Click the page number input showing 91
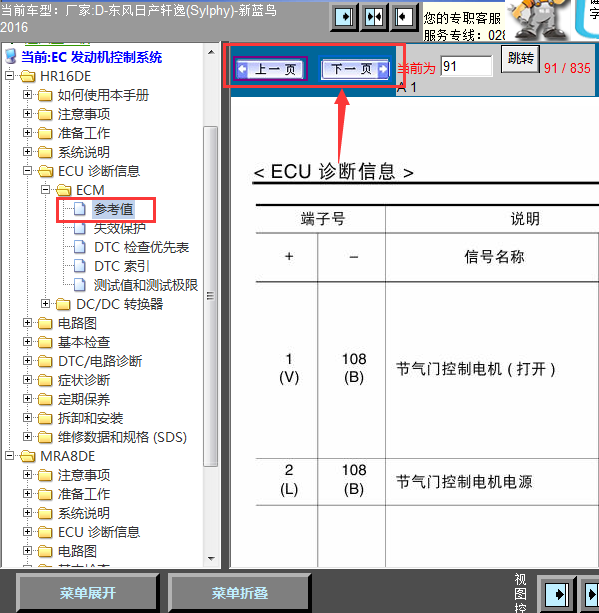Image resolution: width=599 pixels, height=613 pixels. pyautogui.click(x=466, y=66)
